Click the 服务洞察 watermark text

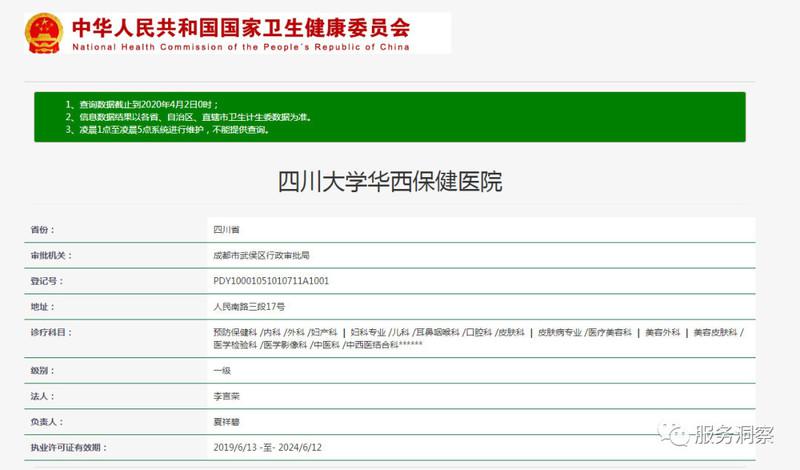[x=734, y=431]
